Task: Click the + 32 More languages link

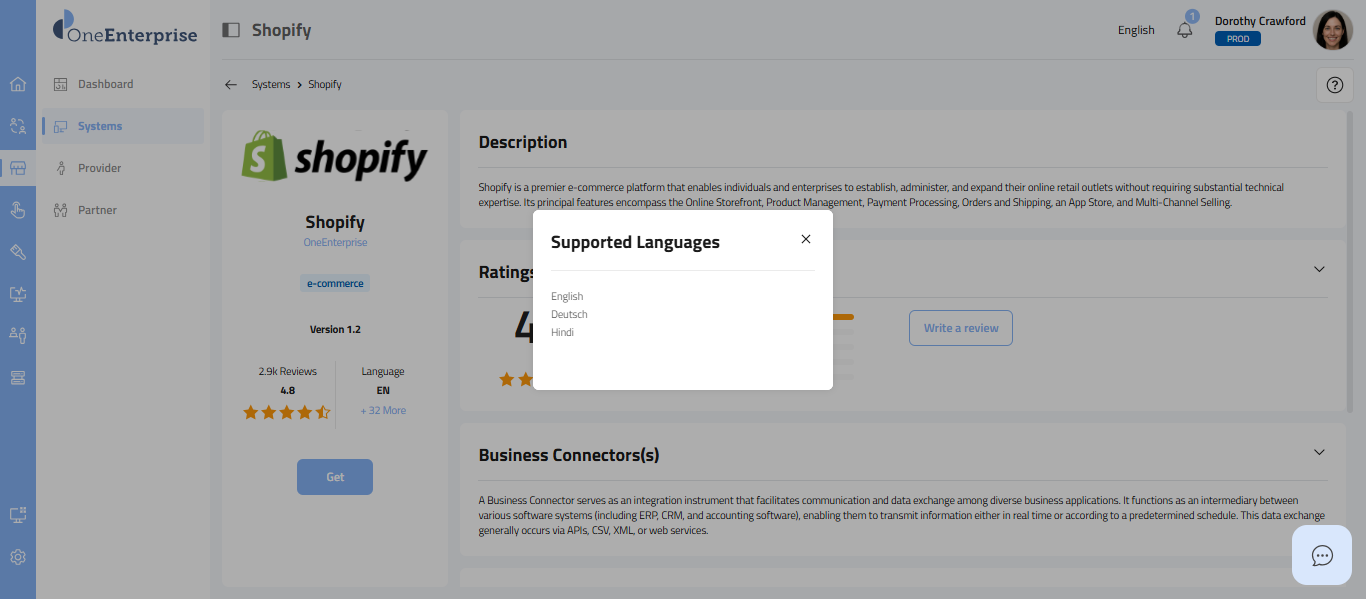Action: coord(383,411)
